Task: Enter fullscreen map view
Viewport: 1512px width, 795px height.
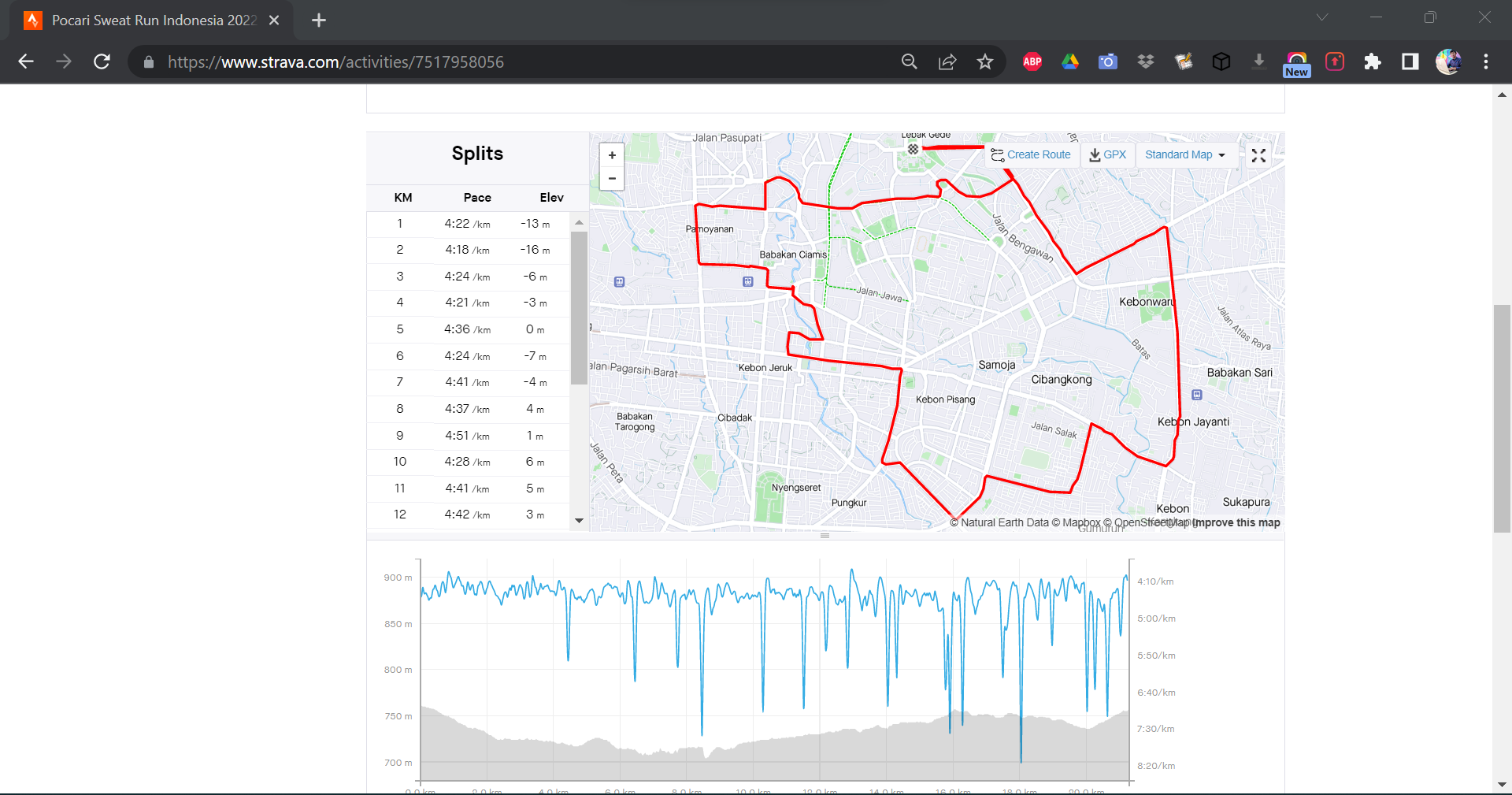Action: tap(1258, 155)
